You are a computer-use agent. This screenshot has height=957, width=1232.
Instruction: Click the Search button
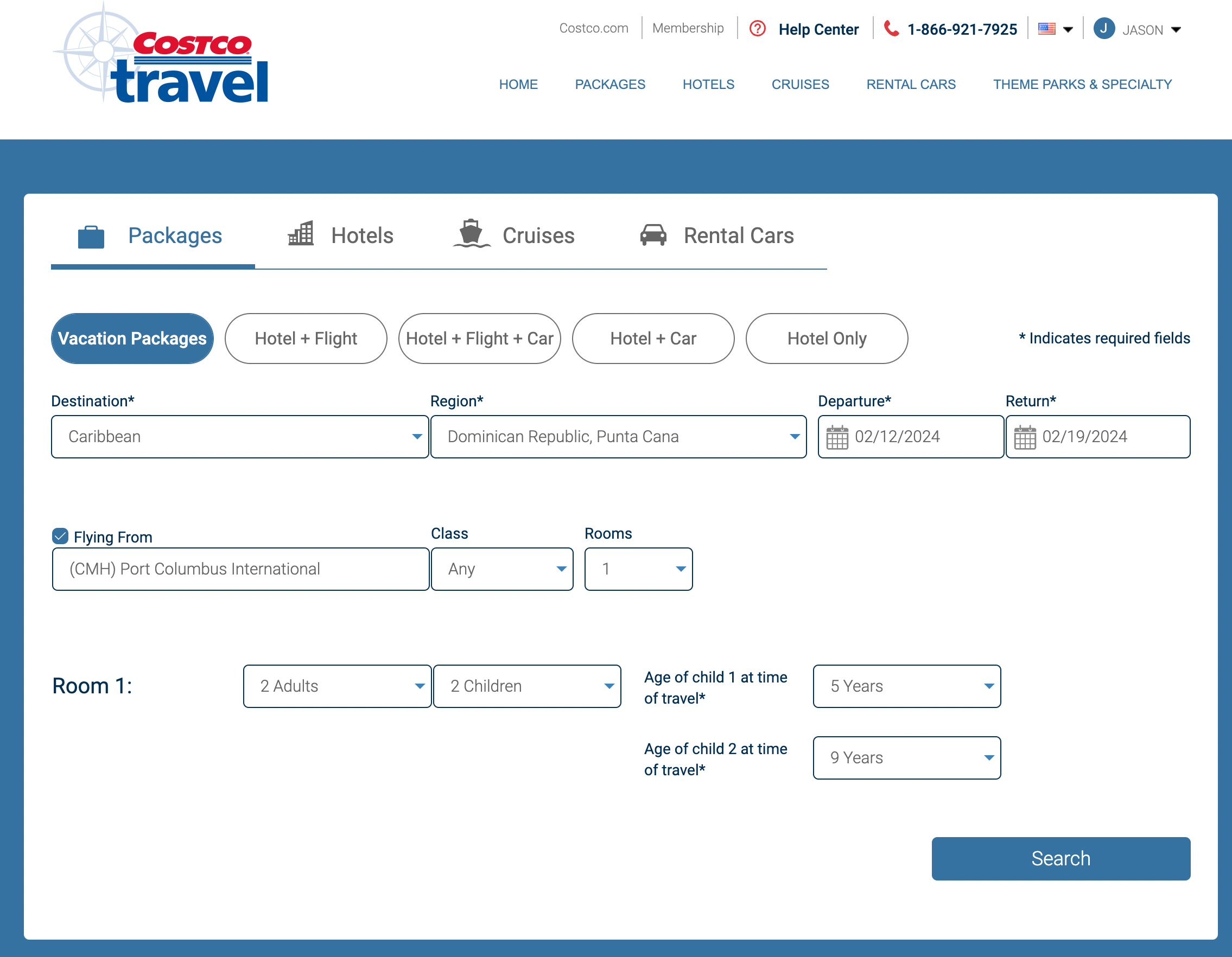click(x=1061, y=857)
